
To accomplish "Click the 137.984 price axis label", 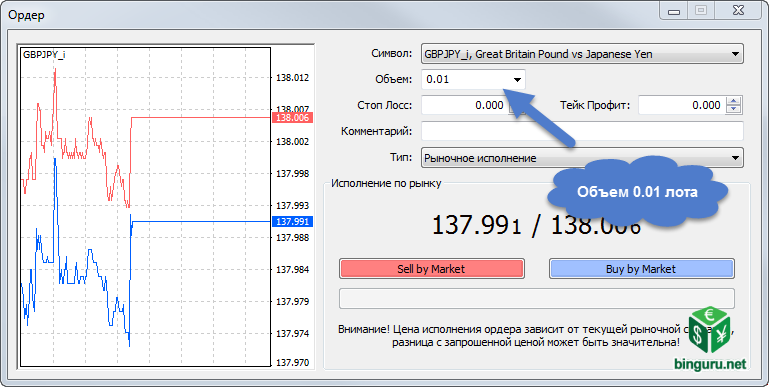I will pyautogui.click(x=293, y=270).
